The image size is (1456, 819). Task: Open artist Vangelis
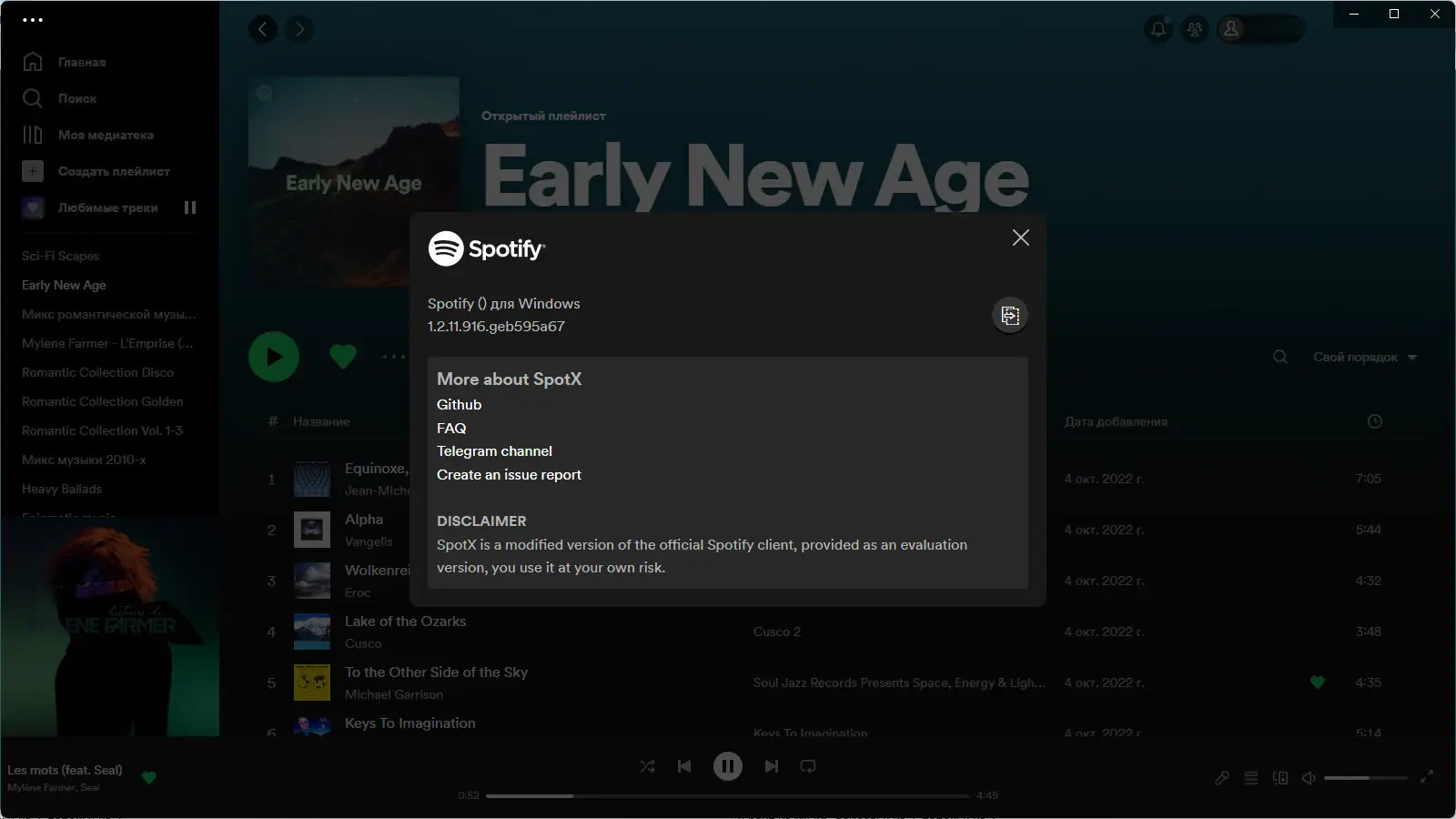[369, 541]
